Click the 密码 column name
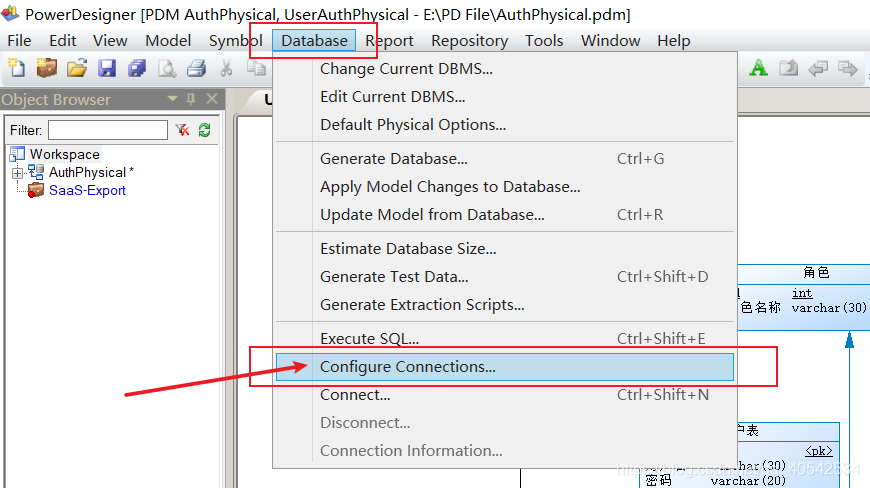Image resolution: width=870 pixels, height=488 pixels. pyautogui.click(x=659, y=480)
